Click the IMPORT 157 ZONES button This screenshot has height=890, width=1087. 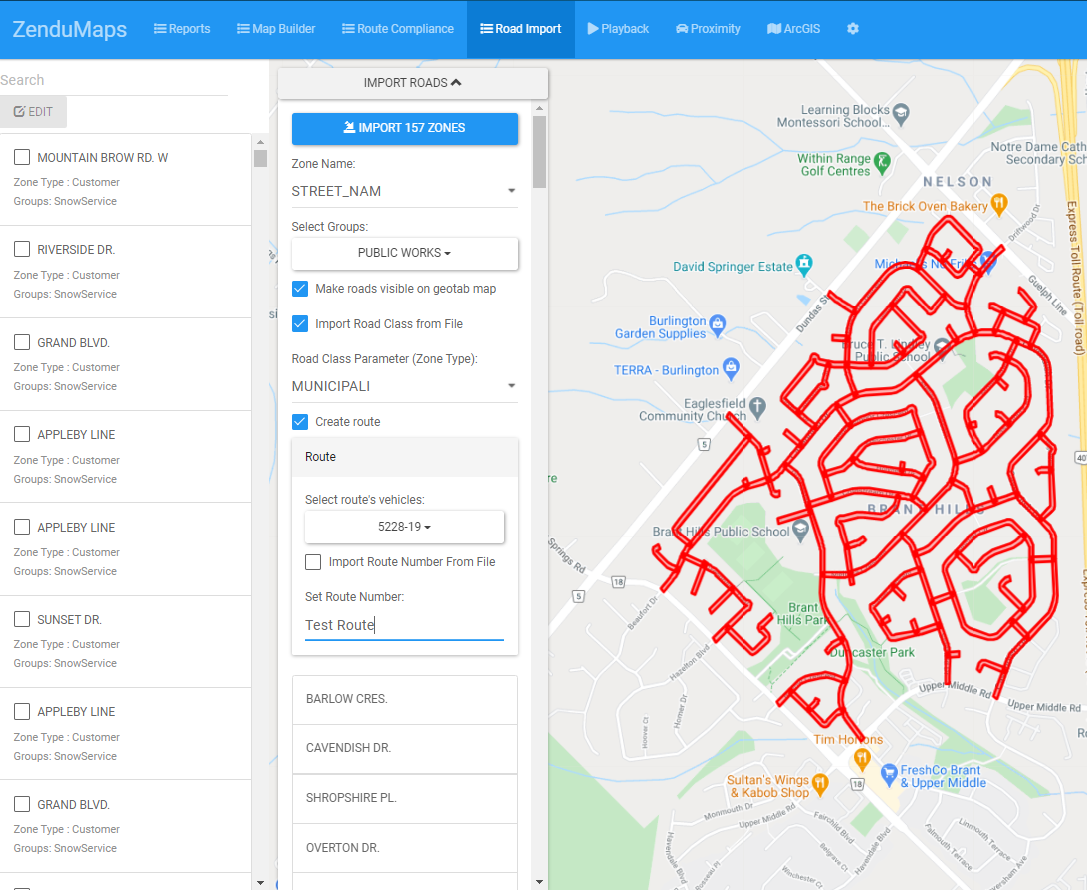tap(404, 128)
